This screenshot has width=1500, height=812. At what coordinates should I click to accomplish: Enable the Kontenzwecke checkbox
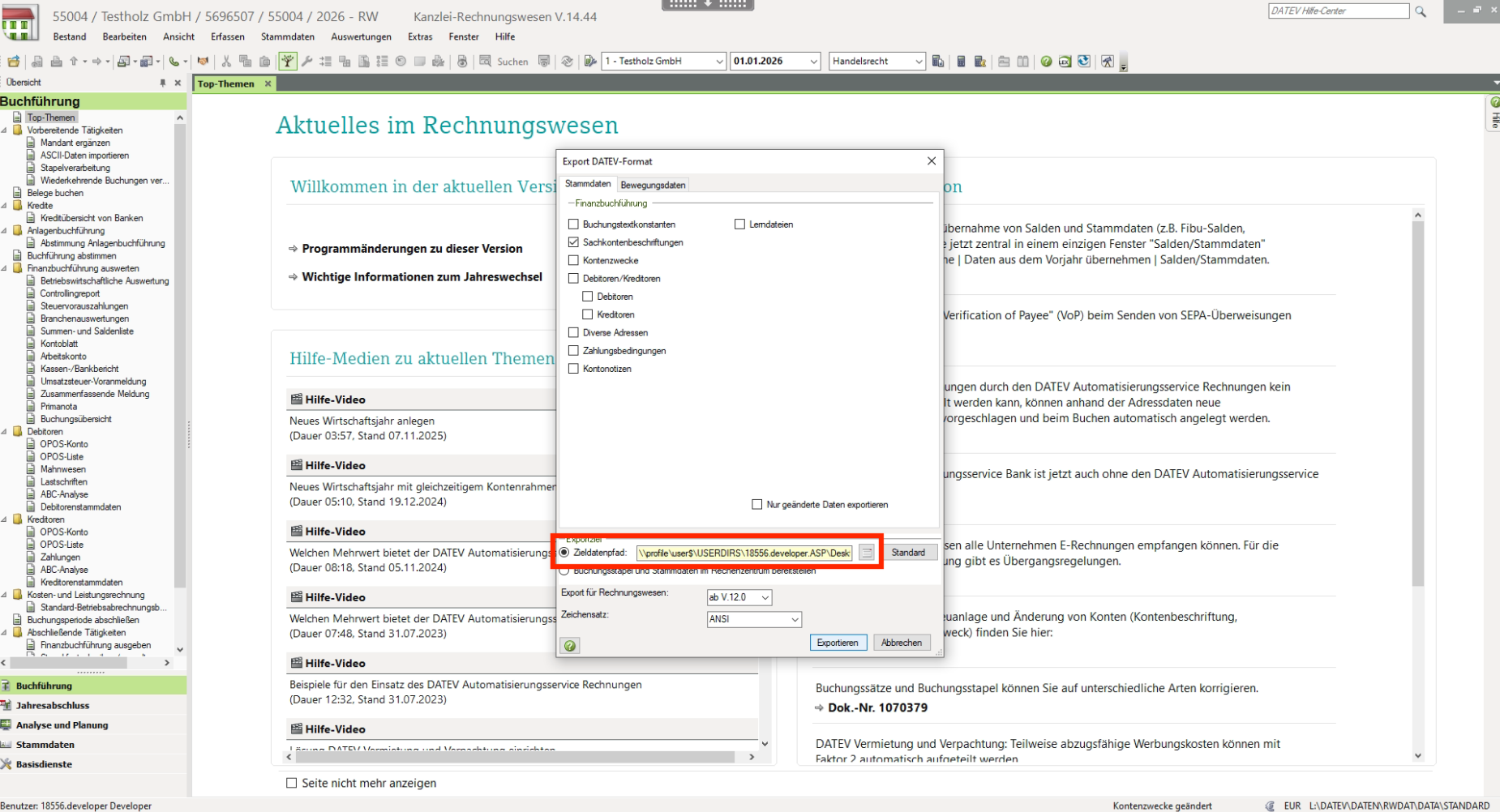(574, 260)
